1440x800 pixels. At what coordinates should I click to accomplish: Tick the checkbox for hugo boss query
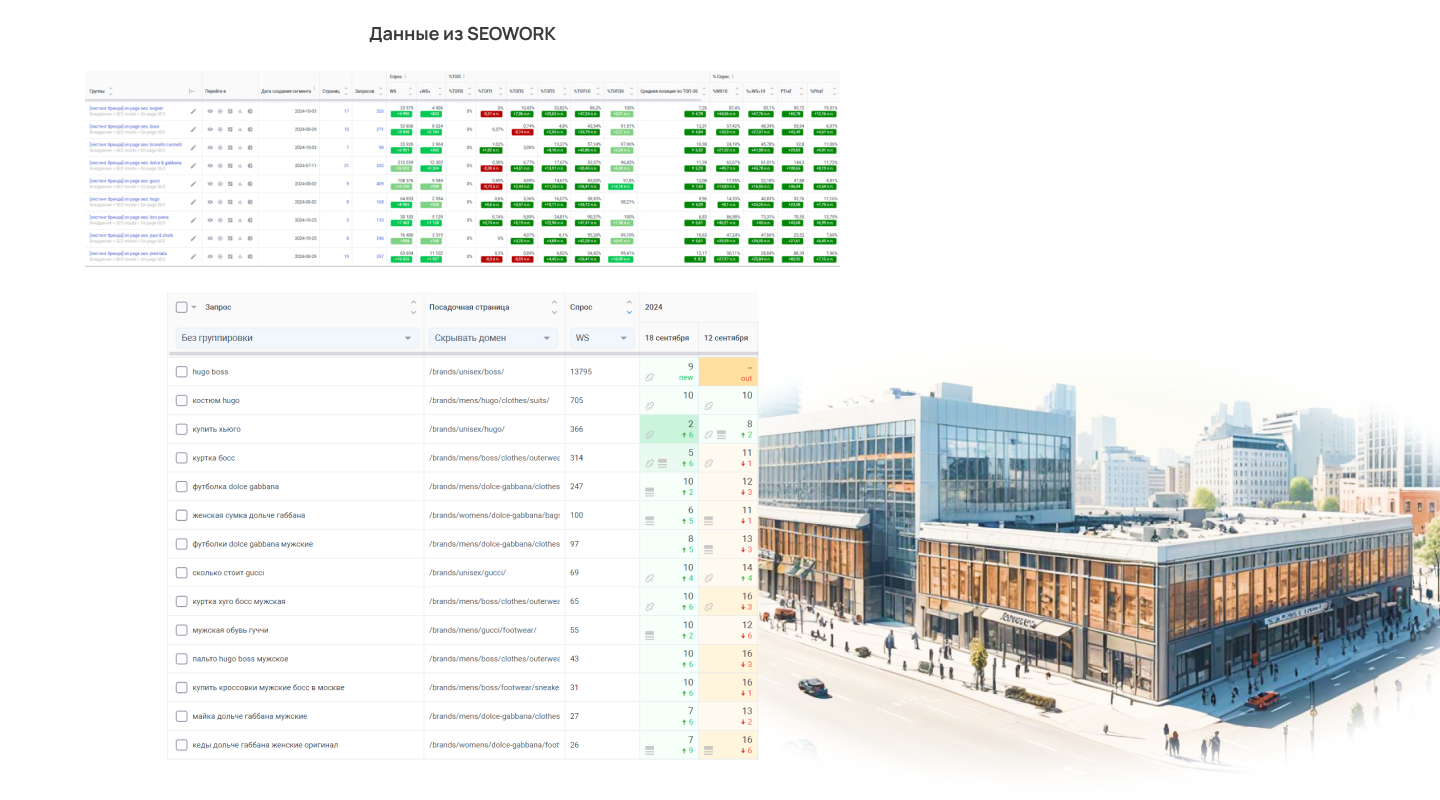click(x=181, y=372)
